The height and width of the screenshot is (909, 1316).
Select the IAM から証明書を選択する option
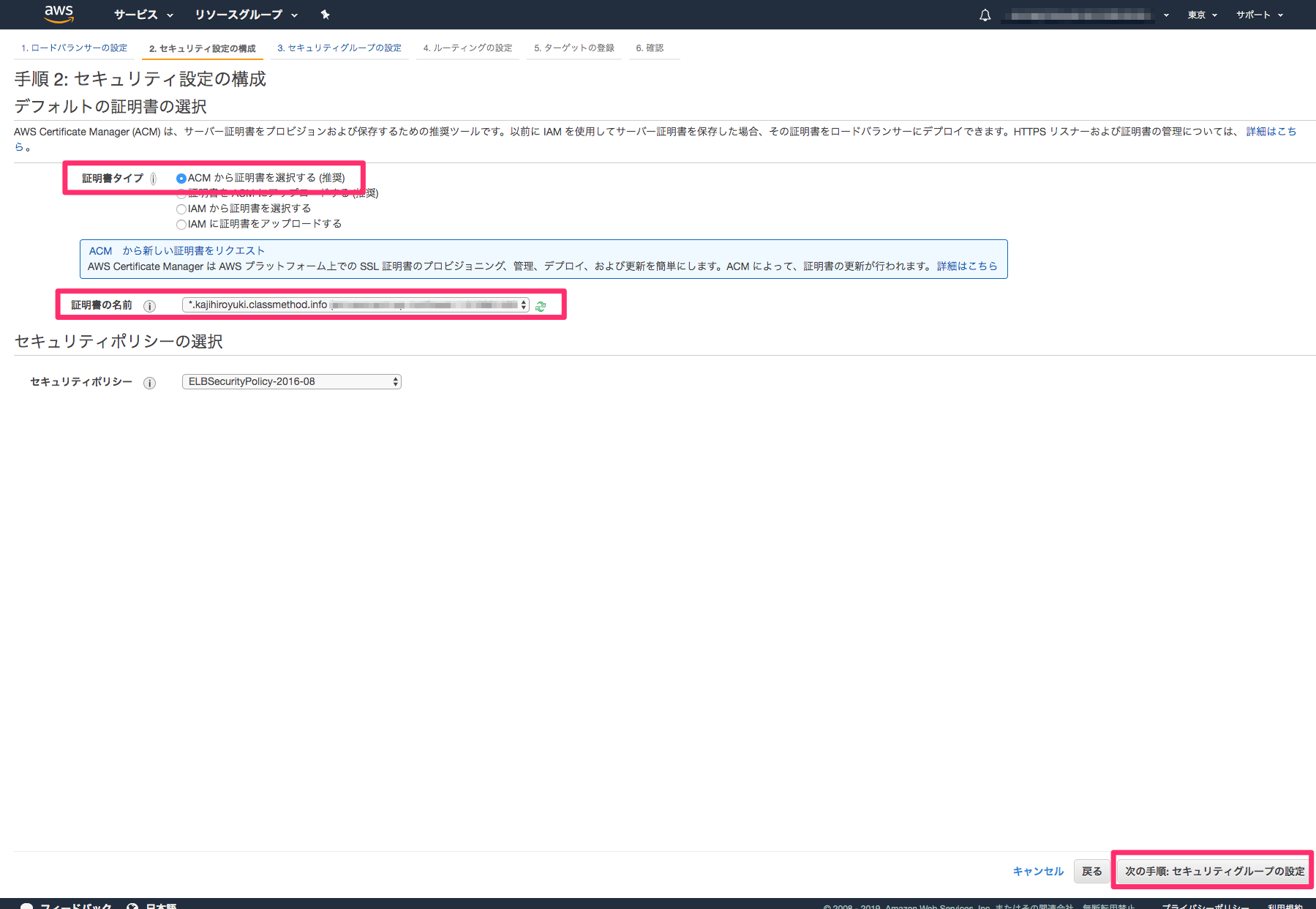pos(181,209)
